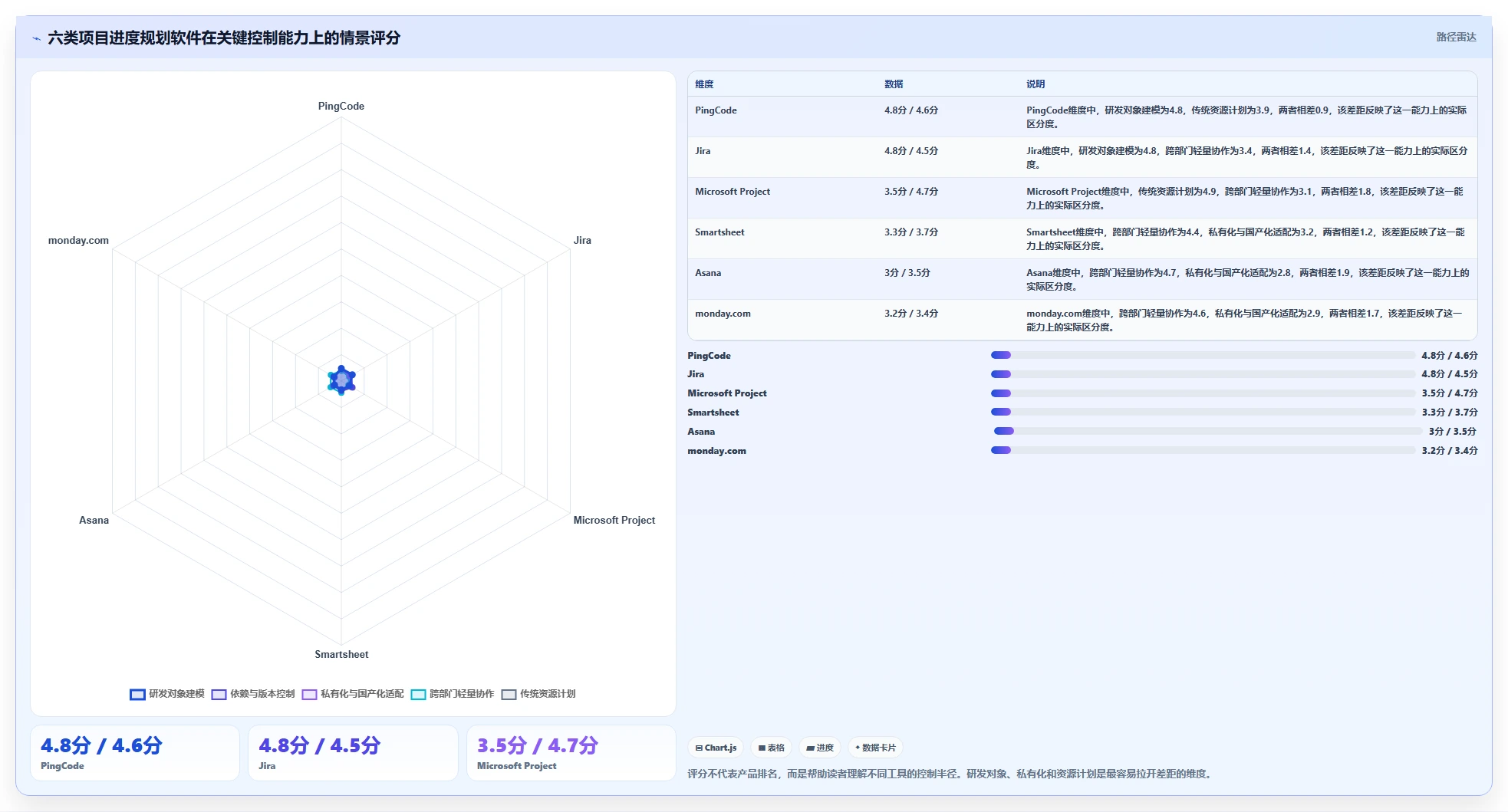Click the 3分 / 3.5分 table cell
The width and height of the screenshot is (1508, 812).
click(948, 279)
